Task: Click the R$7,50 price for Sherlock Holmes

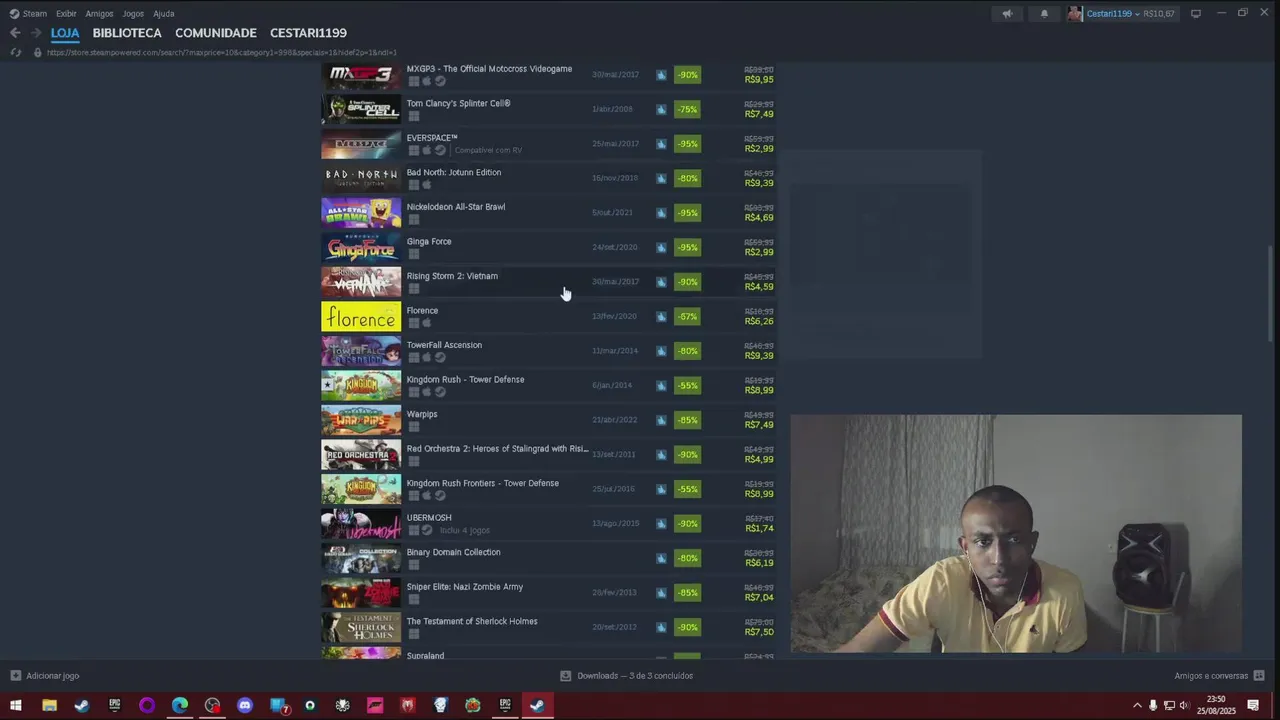Action: point(759,632)
